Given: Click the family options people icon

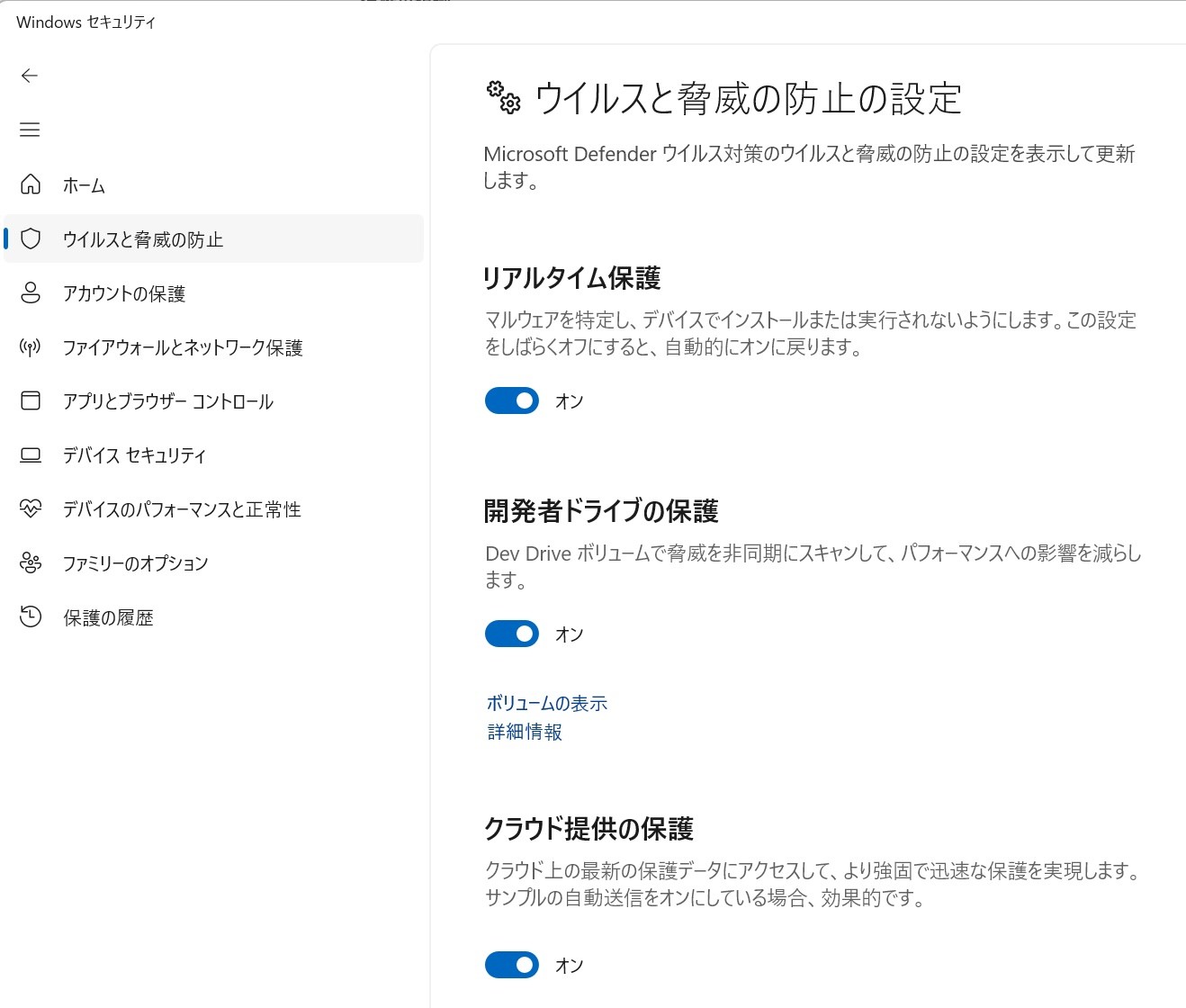Looking at the screenshot, I should pos(31,563).
